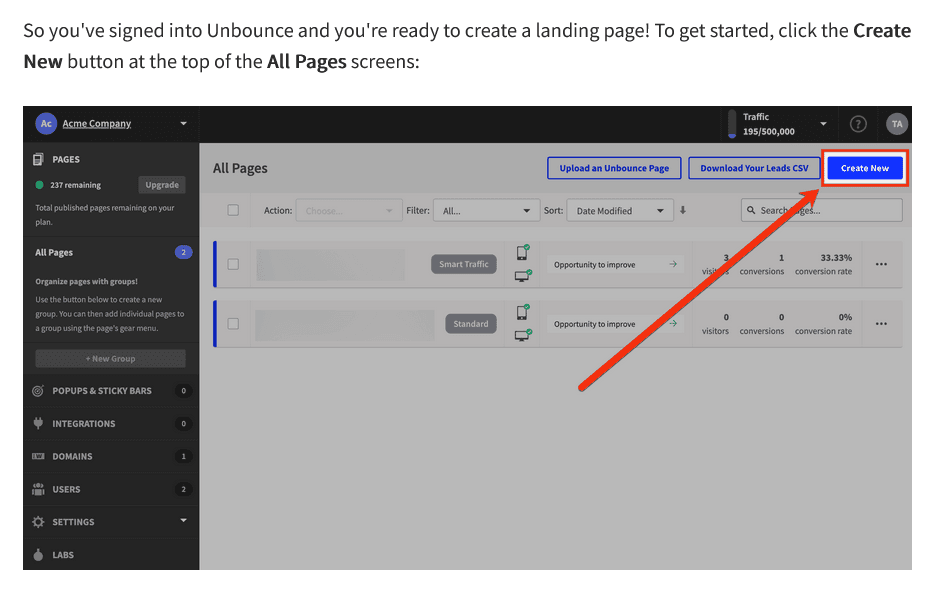Click Download Your Leads CSV
This screenshot has height=594, width=936.
click(754, 168)
